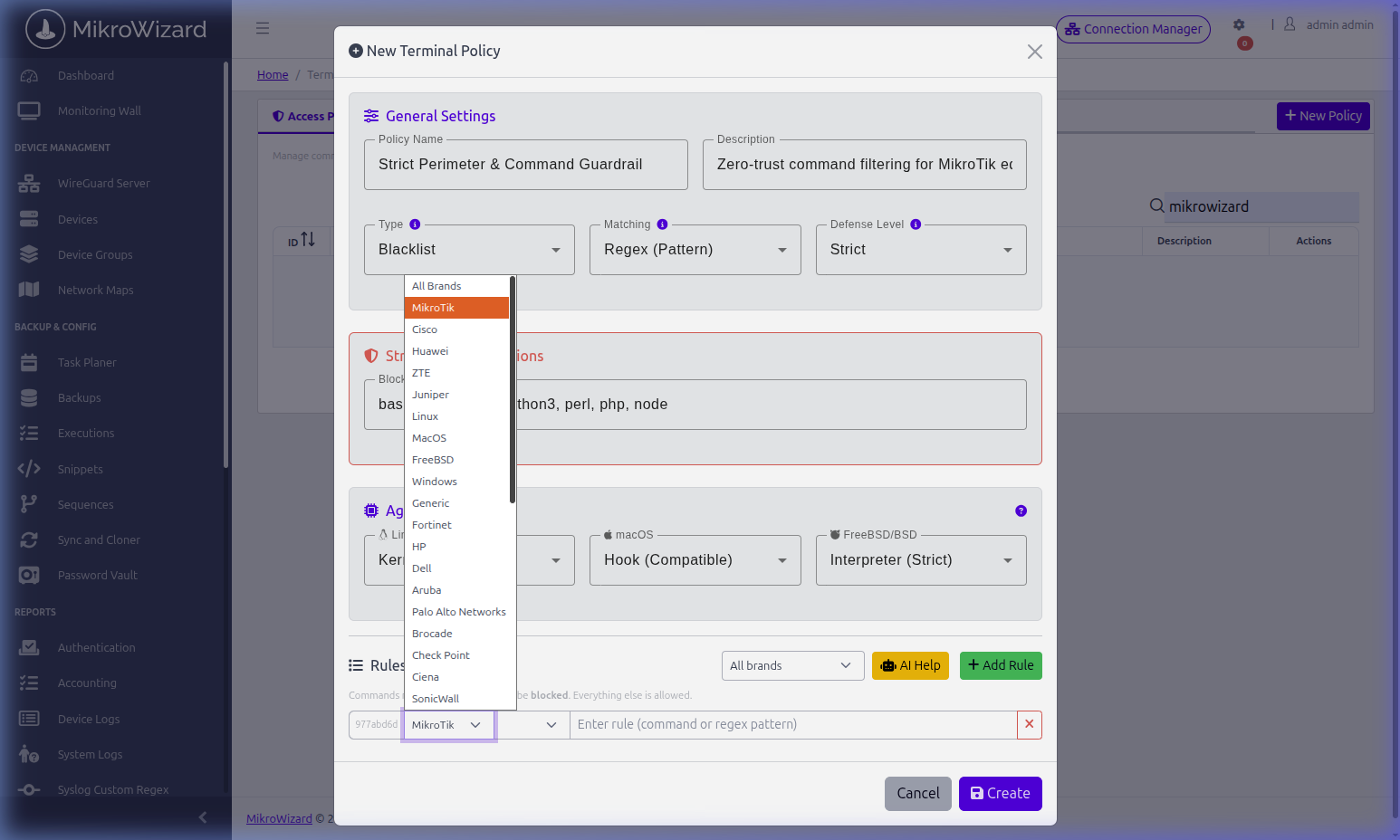Delete the rule with red X

(1030, 725)
